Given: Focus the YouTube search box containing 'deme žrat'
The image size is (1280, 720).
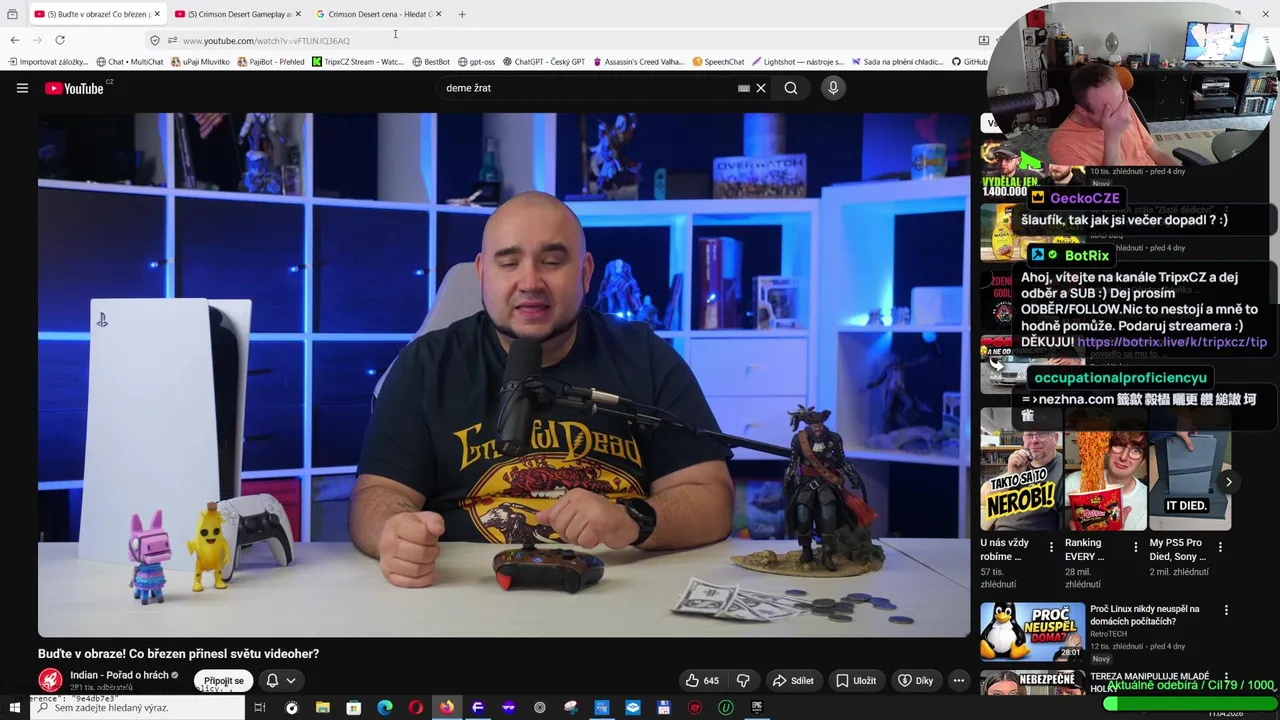Looking at the screenshot, I should (590, 88).
